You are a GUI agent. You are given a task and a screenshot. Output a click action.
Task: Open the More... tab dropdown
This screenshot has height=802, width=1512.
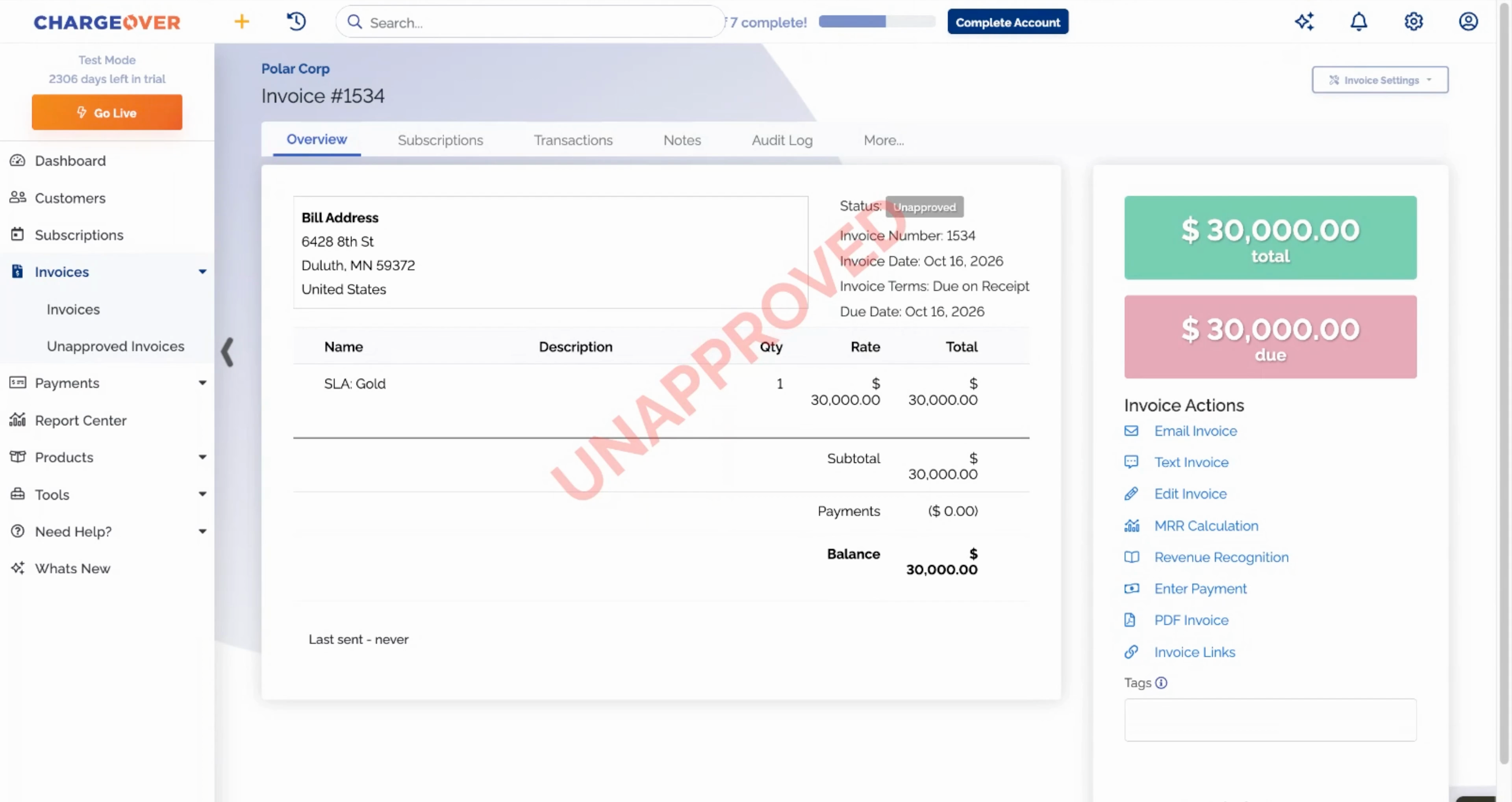(883, 140)
